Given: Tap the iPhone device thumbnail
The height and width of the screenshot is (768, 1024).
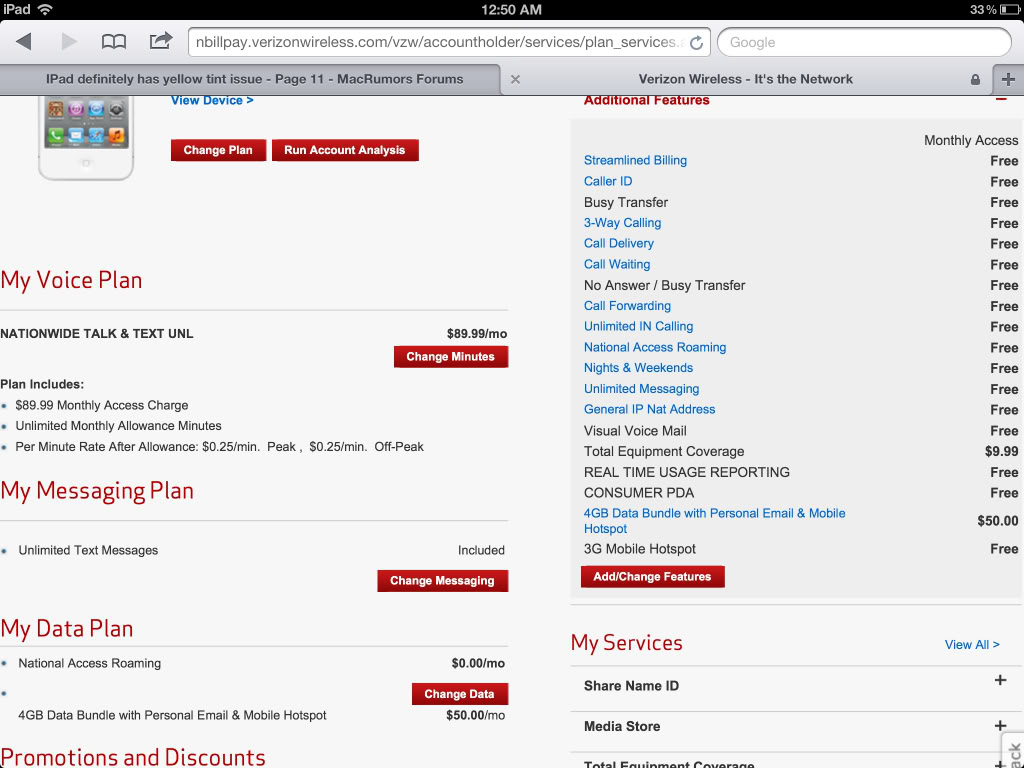Looking at the screenshot, I should [x=86, y=138].
